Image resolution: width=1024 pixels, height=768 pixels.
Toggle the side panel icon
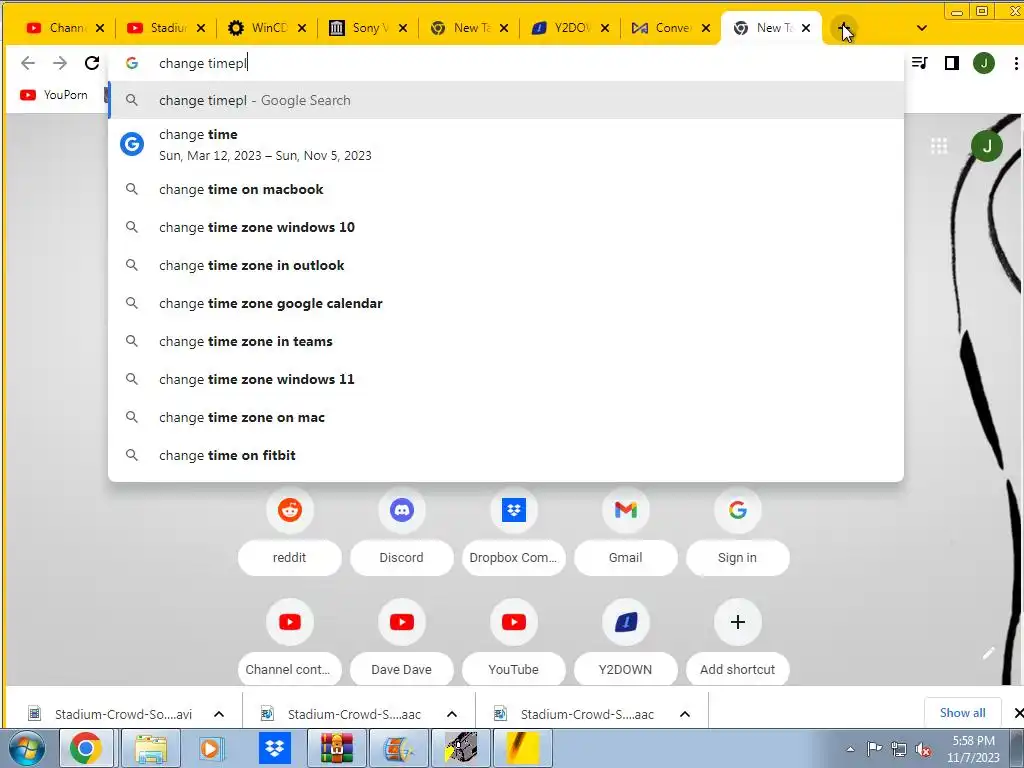952,63
